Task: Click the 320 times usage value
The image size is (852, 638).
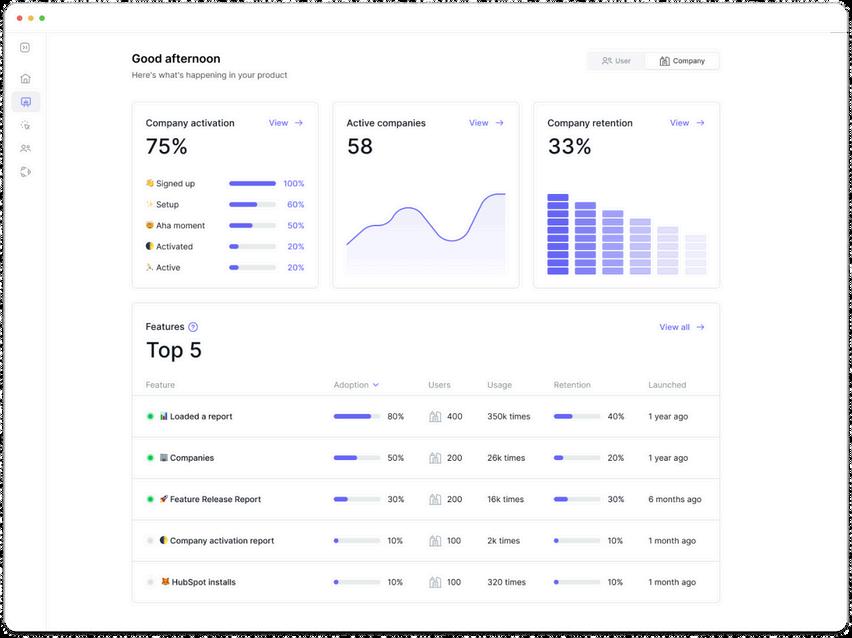Action: click(506, 582)
